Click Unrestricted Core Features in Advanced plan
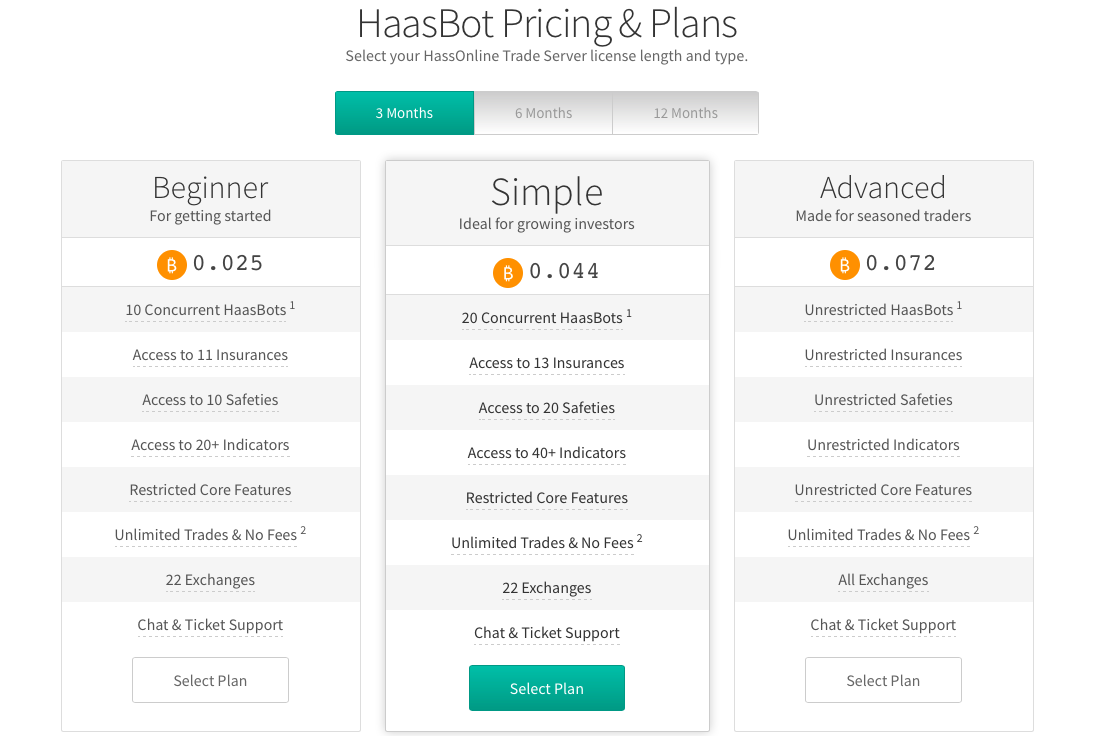 (x=883, y=490)
